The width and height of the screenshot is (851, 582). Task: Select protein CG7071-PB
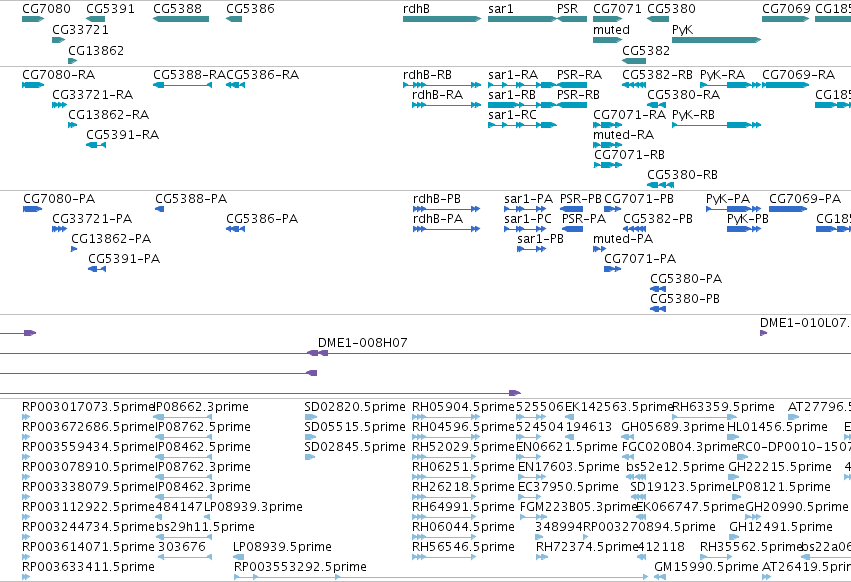pos(639,199)
